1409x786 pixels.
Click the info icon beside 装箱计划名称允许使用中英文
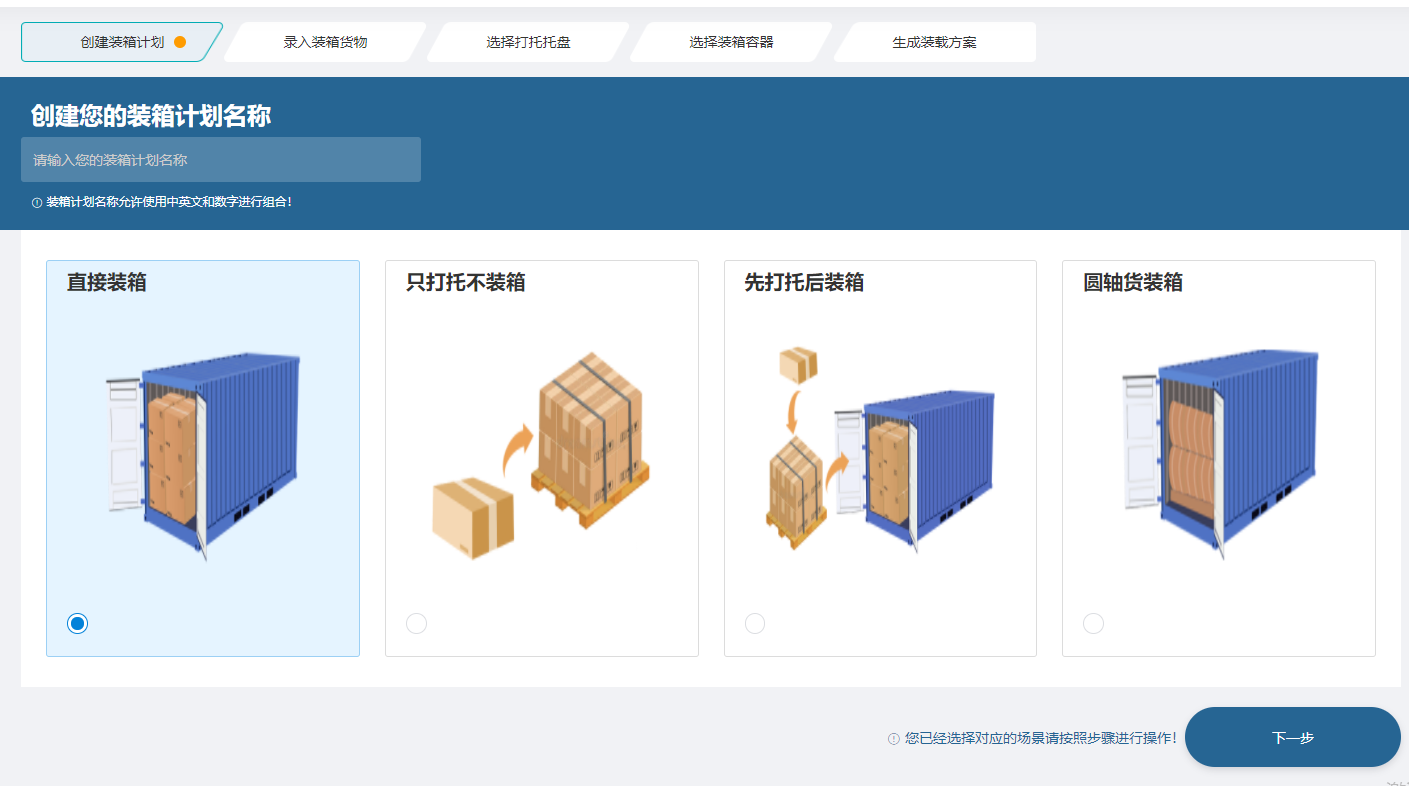37,202
